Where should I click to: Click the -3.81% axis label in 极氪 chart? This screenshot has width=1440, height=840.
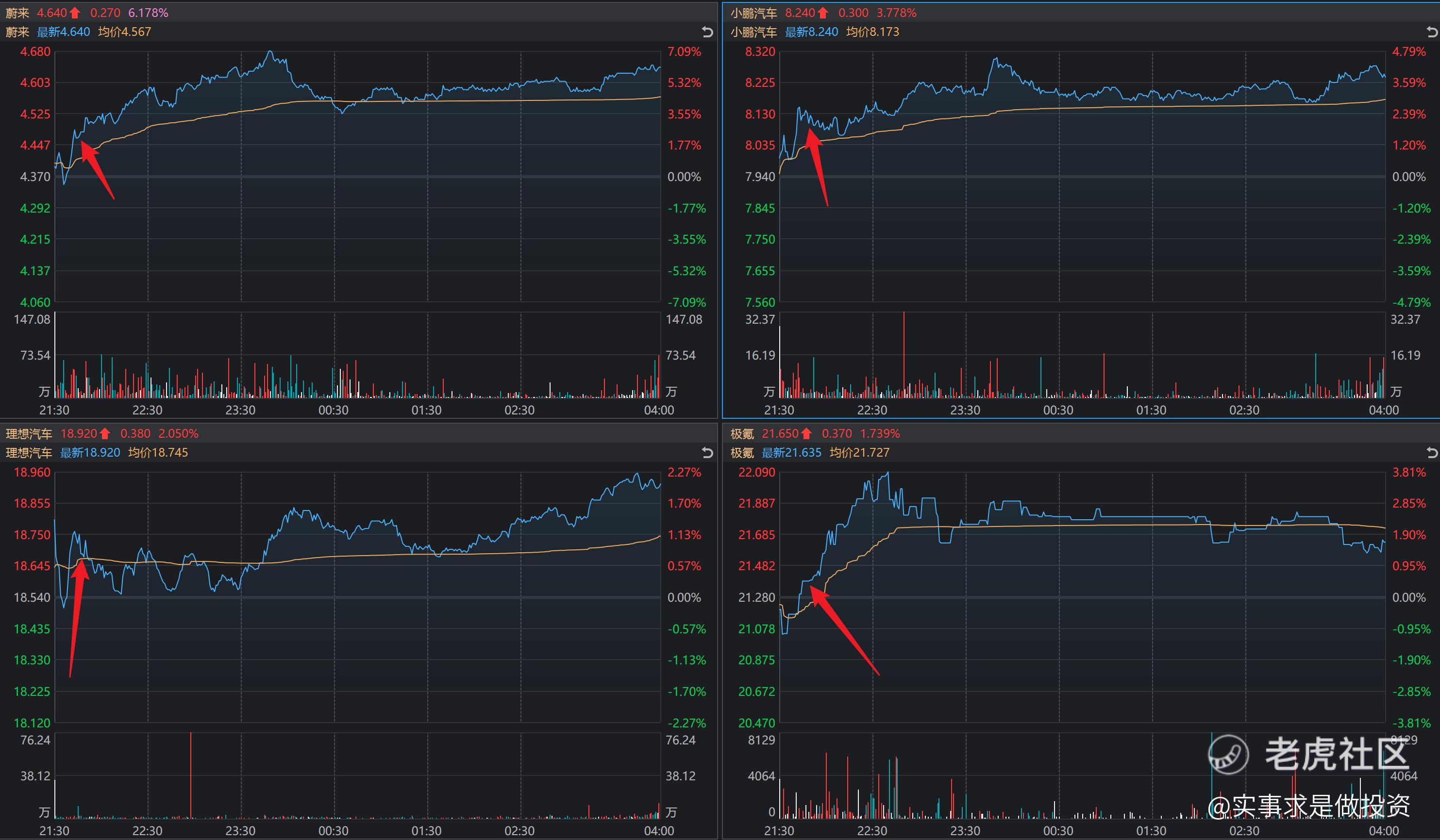coord(1411,723)
